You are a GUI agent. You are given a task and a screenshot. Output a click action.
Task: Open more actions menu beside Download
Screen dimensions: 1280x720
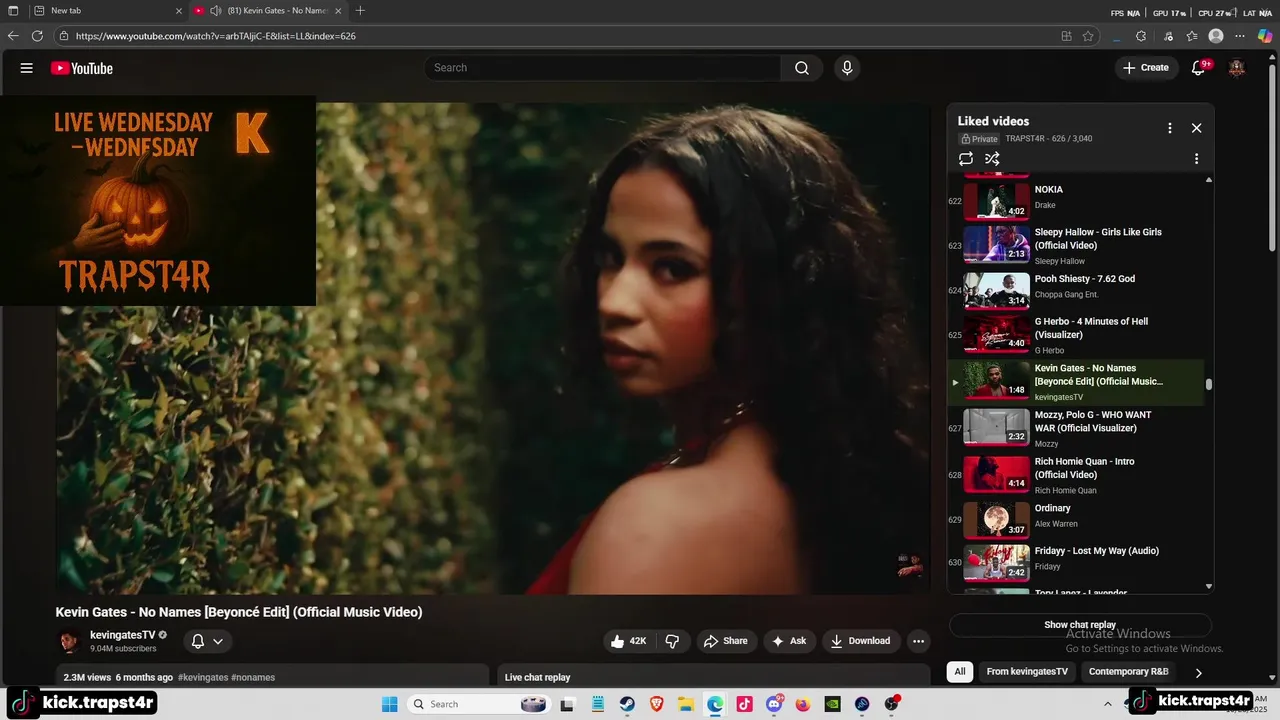pos(918,641)
